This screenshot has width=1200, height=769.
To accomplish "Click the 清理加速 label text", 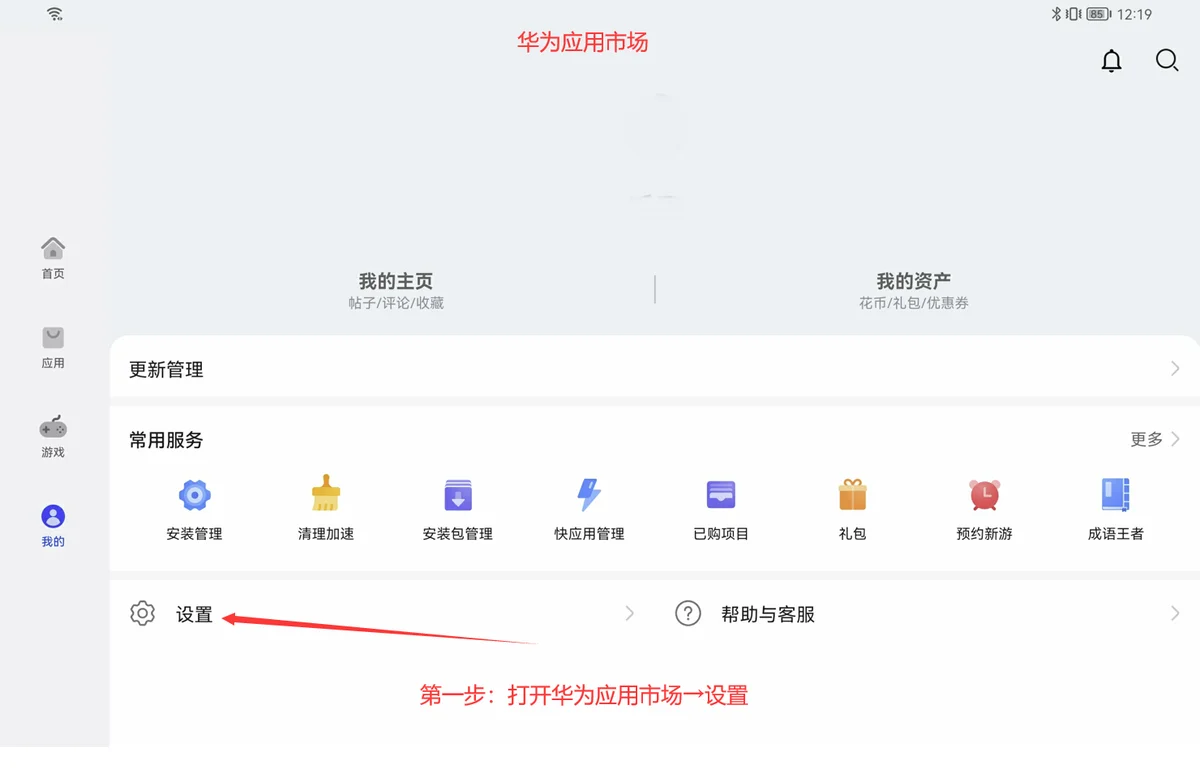I will (326, 534).
